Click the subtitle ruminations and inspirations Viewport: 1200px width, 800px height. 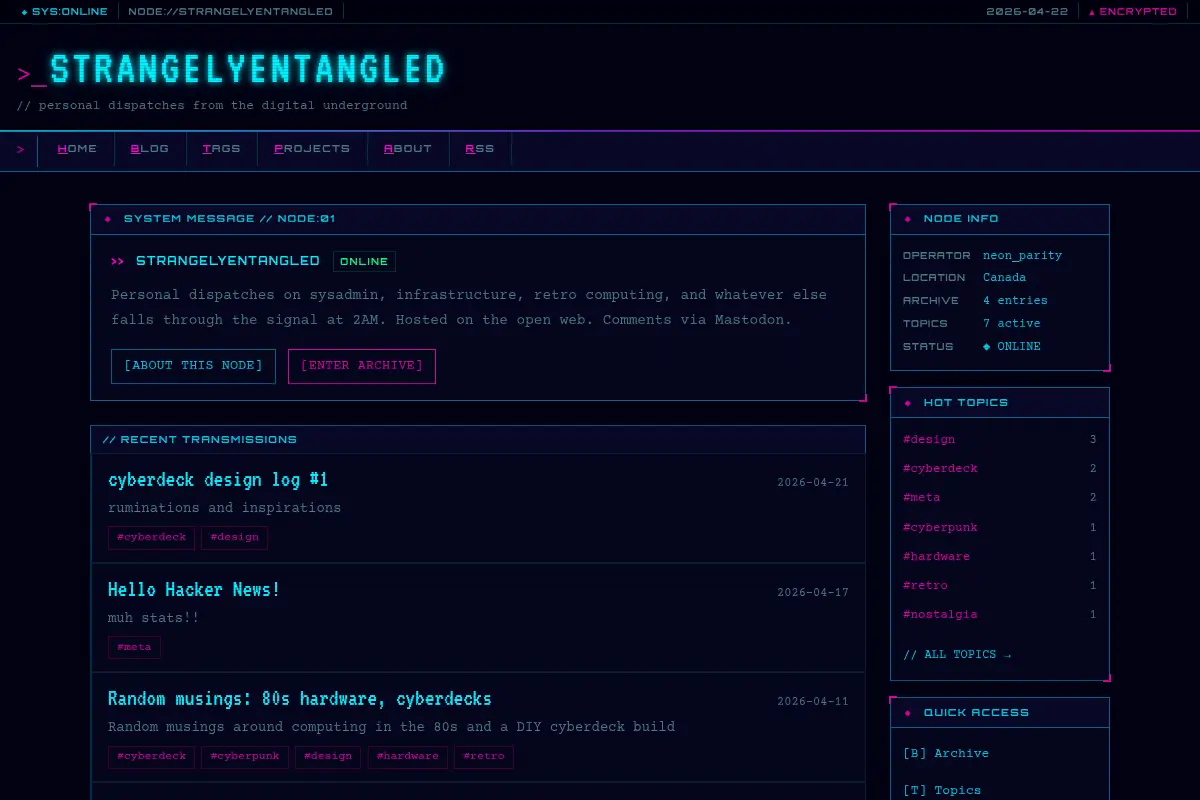(x=224, y=508)
